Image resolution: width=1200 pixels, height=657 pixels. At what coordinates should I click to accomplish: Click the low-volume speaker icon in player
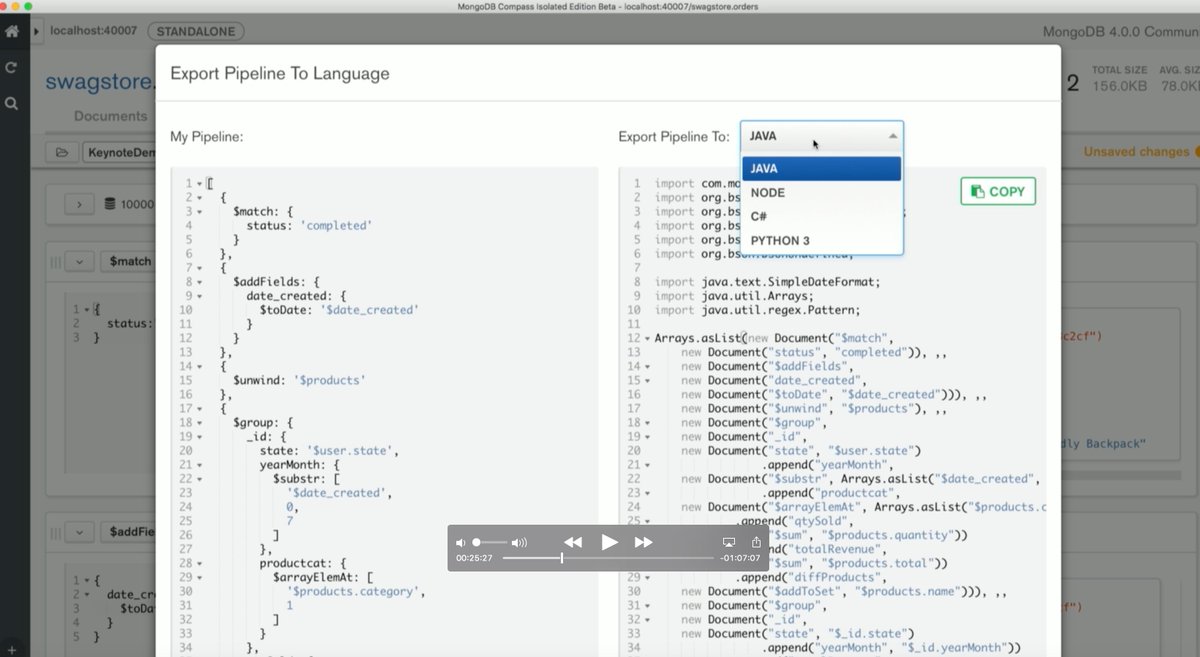coord(461,542)
